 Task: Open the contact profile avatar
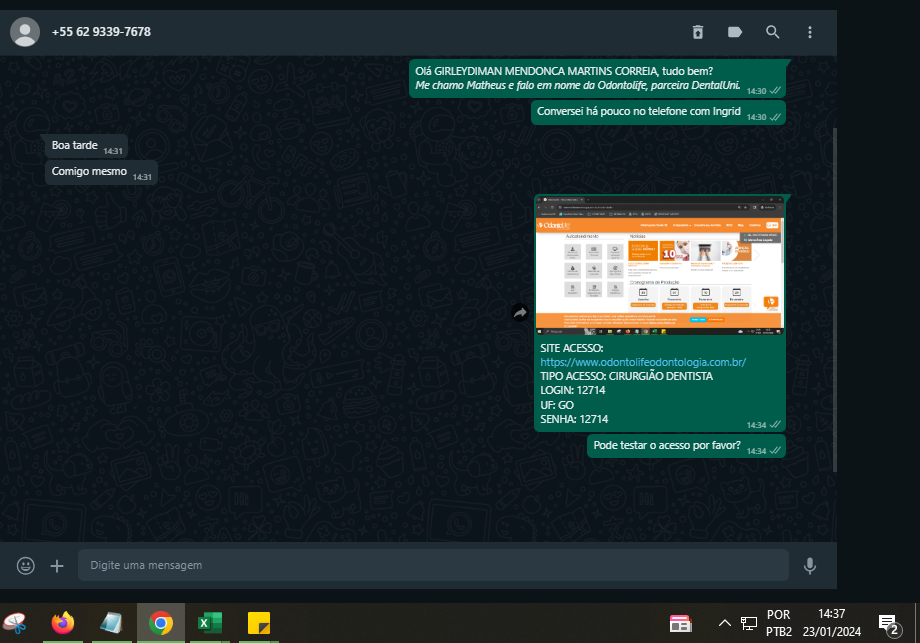[x=25, y=32]
